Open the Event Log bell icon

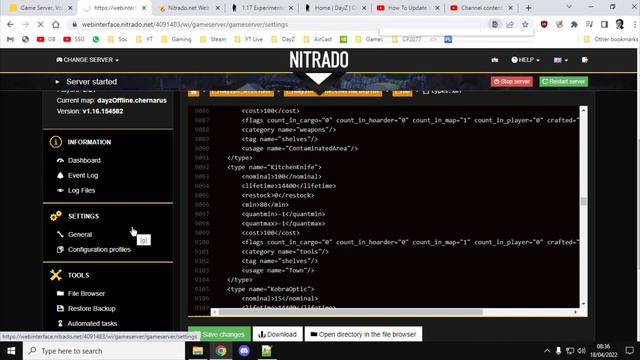click(x=60, y=176)
